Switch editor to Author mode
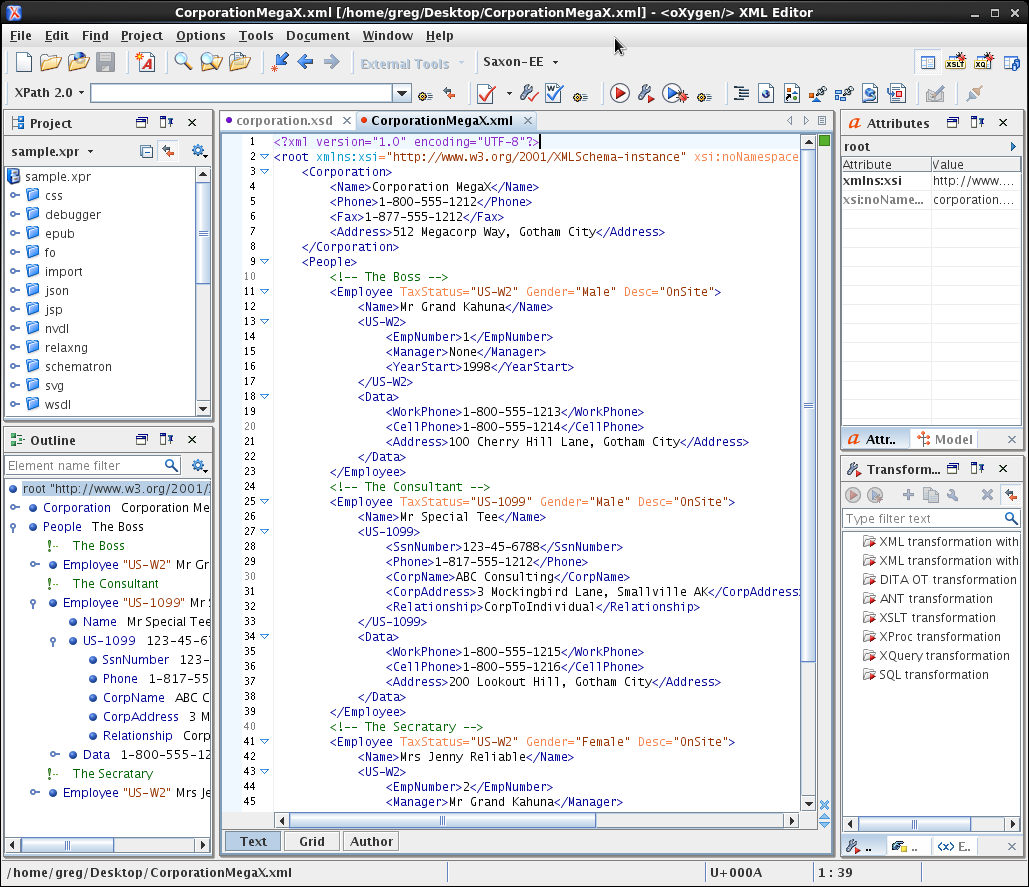The image size is (1029, 887). point(371,841)
